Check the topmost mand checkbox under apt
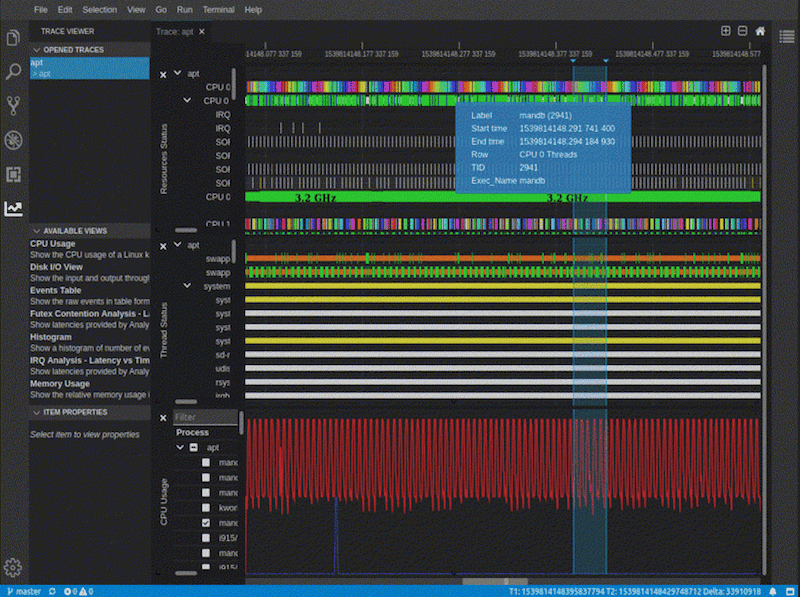Image resolution: width=800 pixels, height=597 pixels. coord(206,462)
